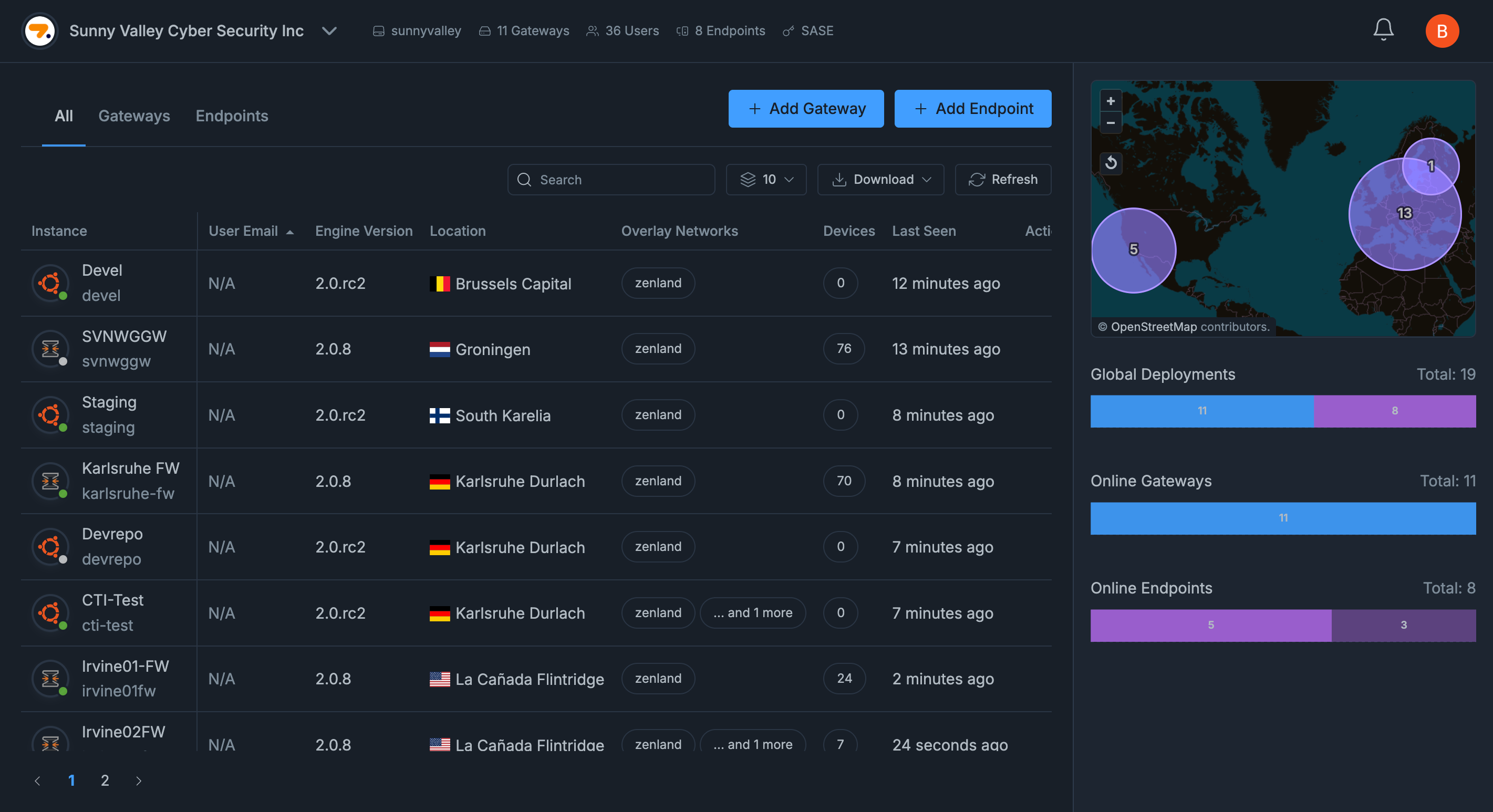The image size is (1493, 812).
Task: Click the Devel instance icon
Action: click(x=50, y=283)
